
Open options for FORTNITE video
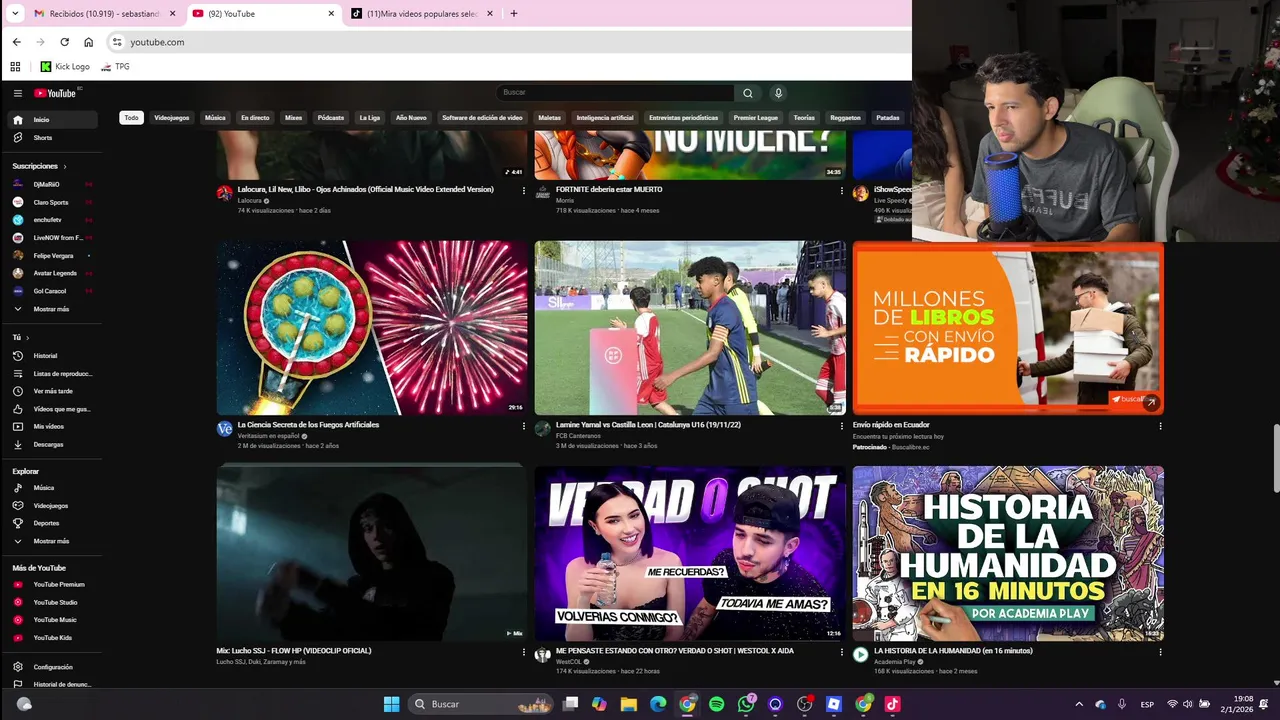click(841, 190)
